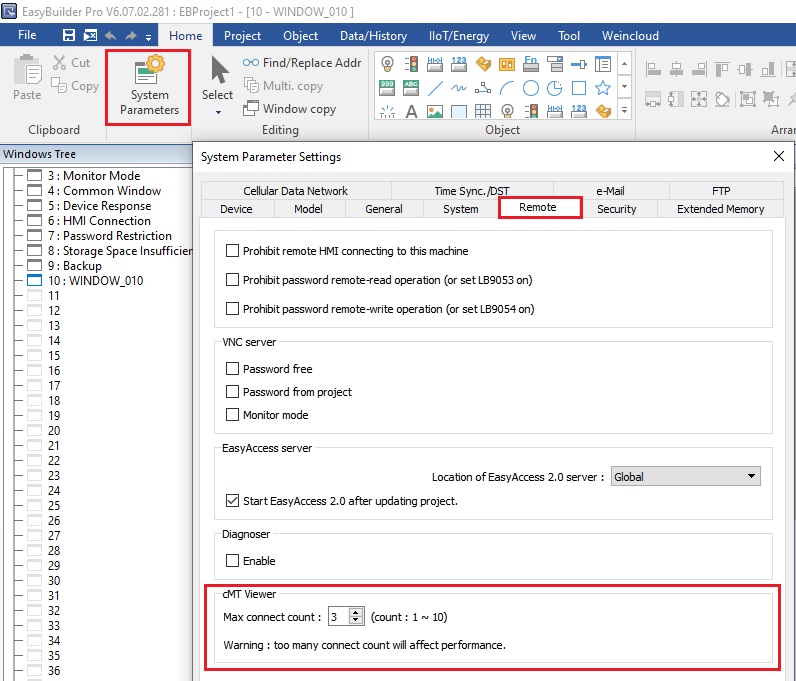Click into the Max connect count field
The width and height of the screenshot is (796, 681).
coord(339,617)
